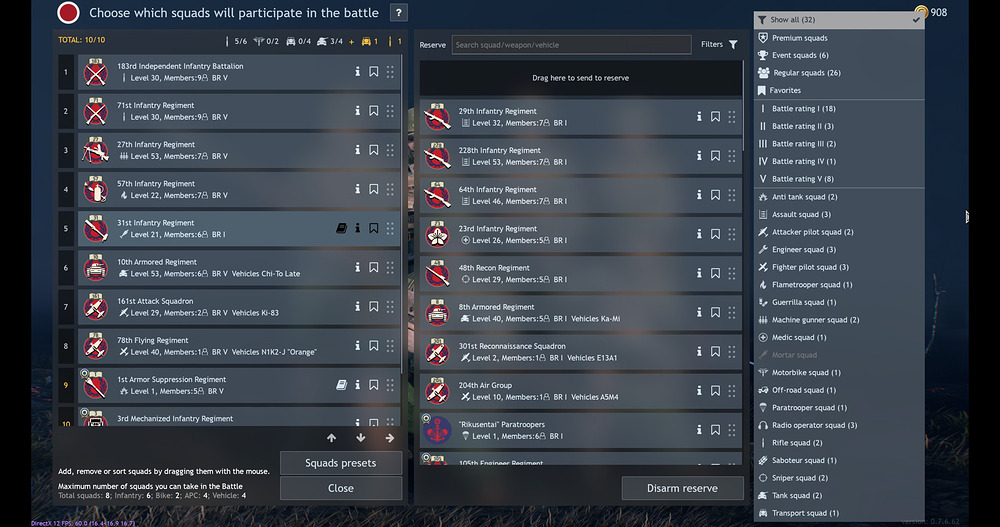Bookmark 301st Reconnaissance Squadron

point(716,352)
